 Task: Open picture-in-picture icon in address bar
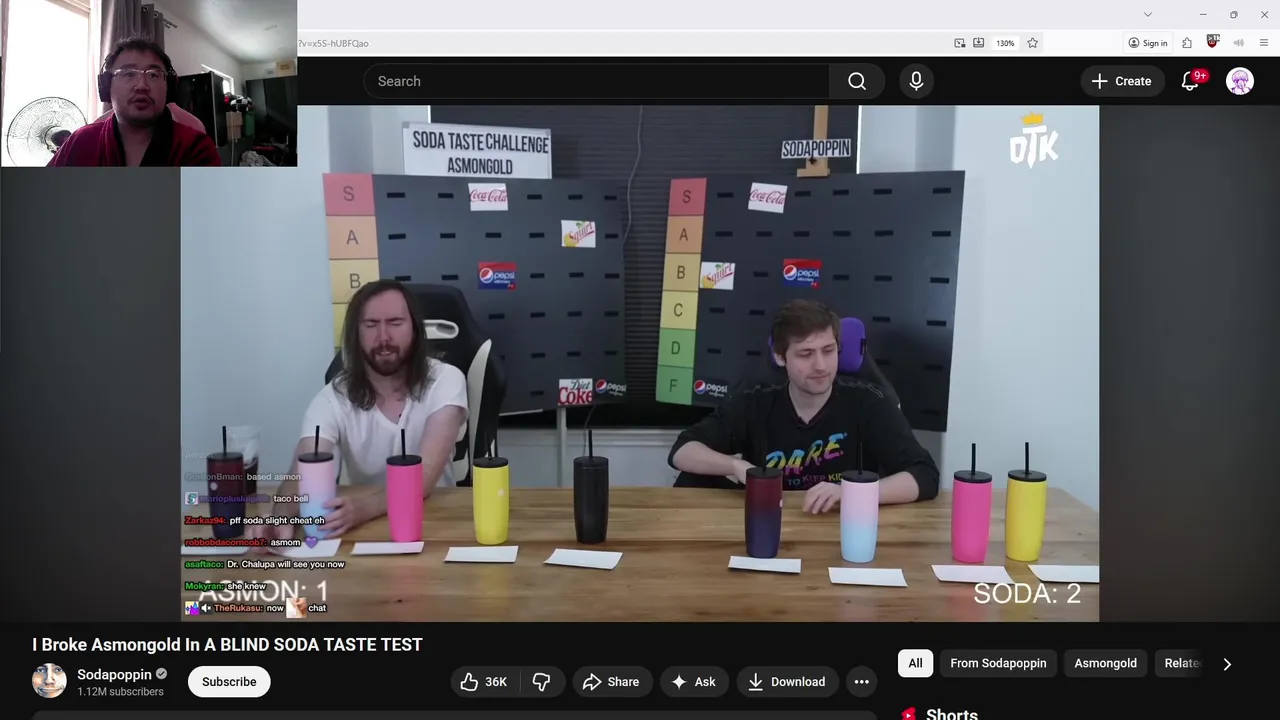click(960, 43)
